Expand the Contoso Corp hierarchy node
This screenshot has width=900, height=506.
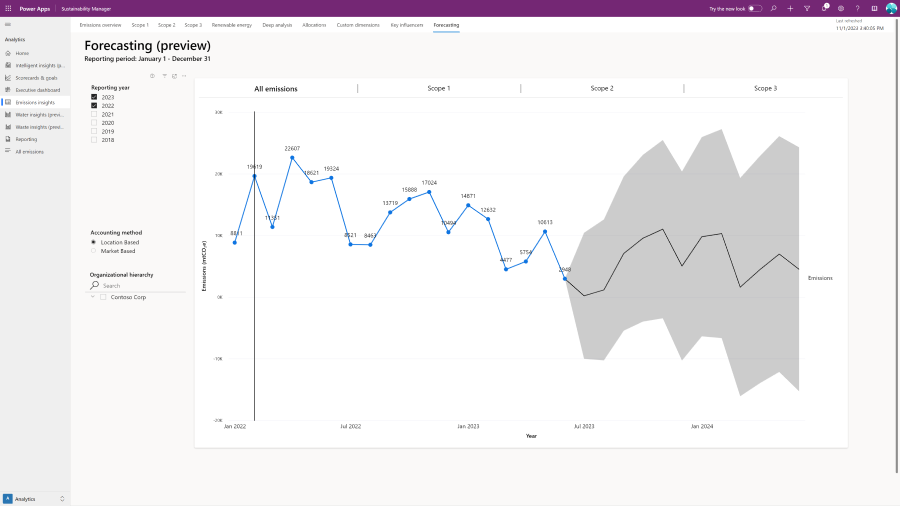tap(93, 297)
